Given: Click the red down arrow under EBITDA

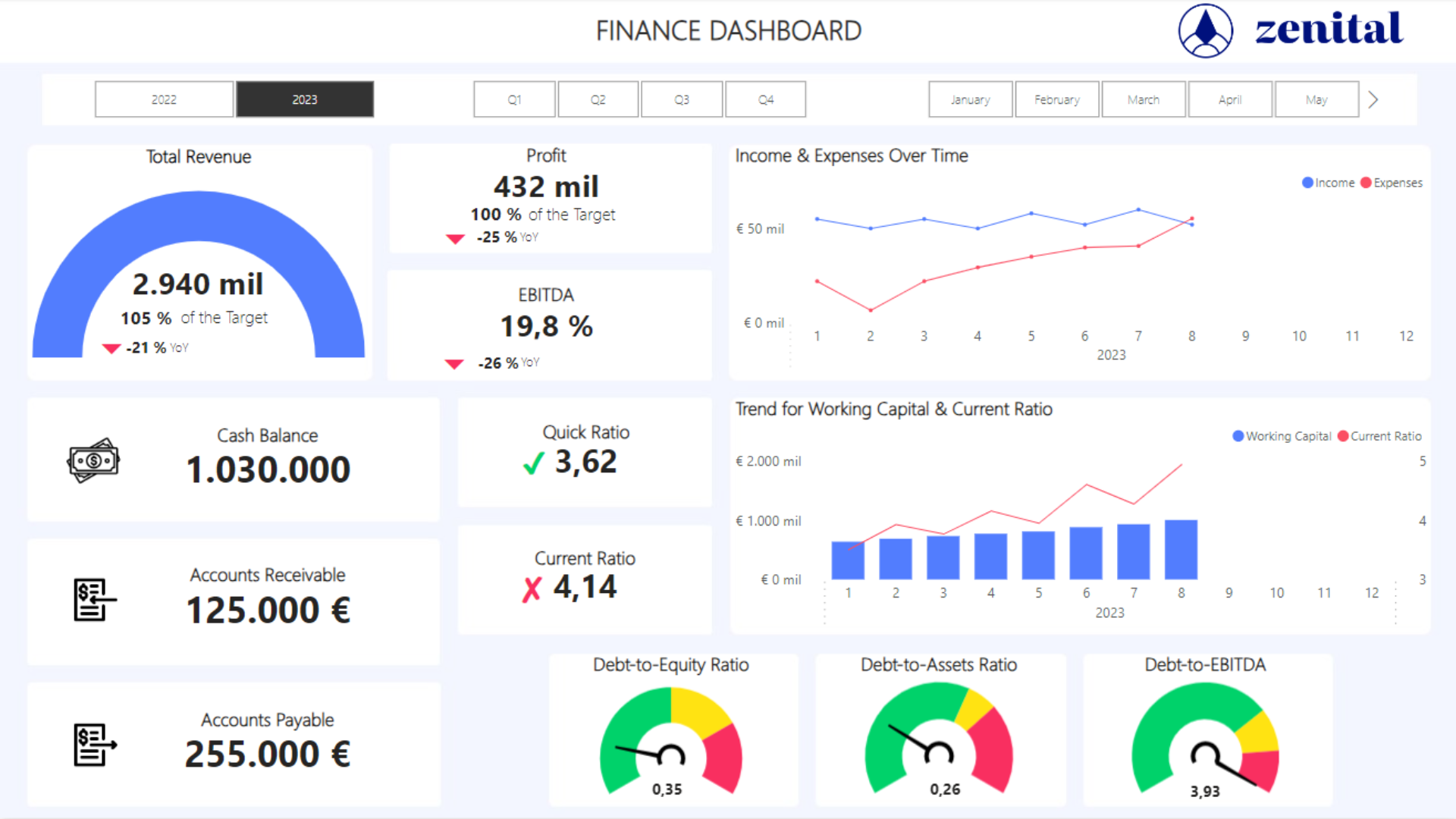Looking at the screenshot, I should (x=454, y=364).
